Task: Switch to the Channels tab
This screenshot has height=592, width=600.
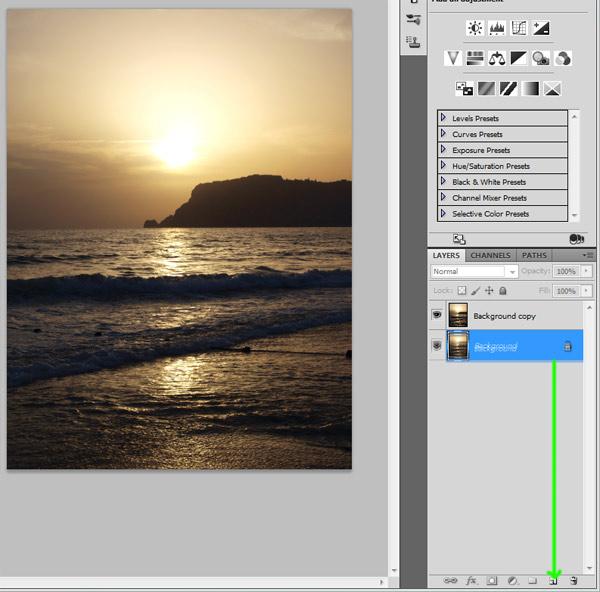Action: (x=490, y=255)
